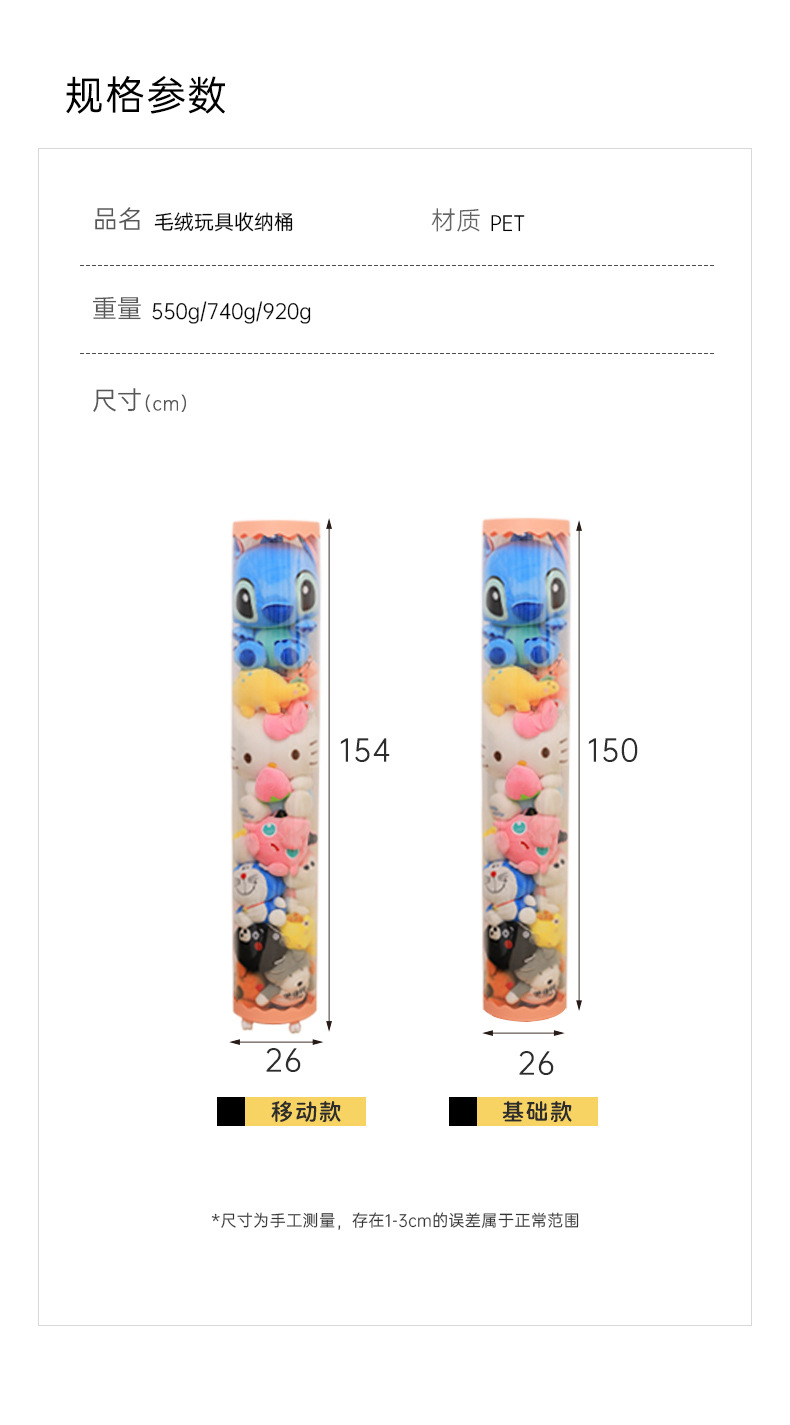Click the 154 height measurement
Image resolution: width=790 pixels, height=1425 pixels.
pyautogui.click(x=364, y=750)
